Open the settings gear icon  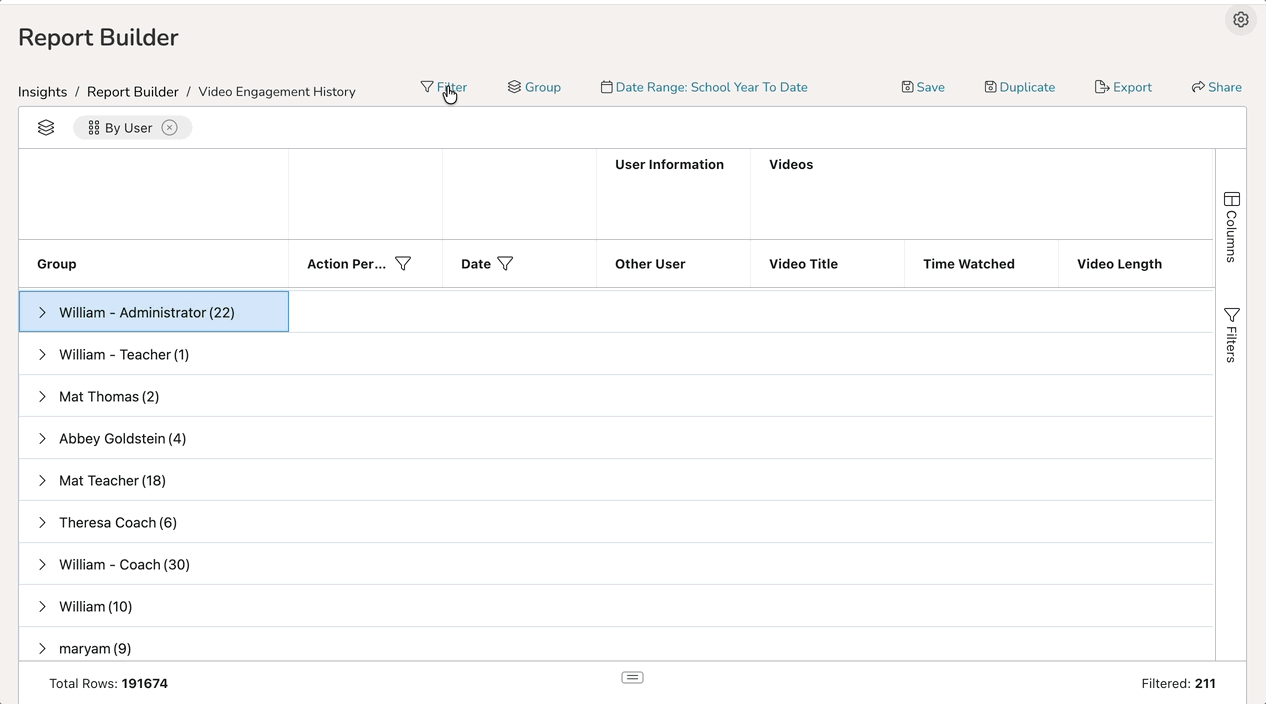click(1240, 20)
